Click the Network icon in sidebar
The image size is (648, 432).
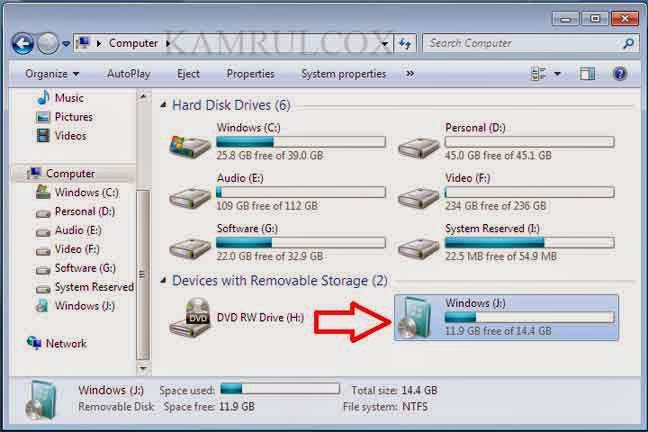pyautogui.click(x=34, y=343)
